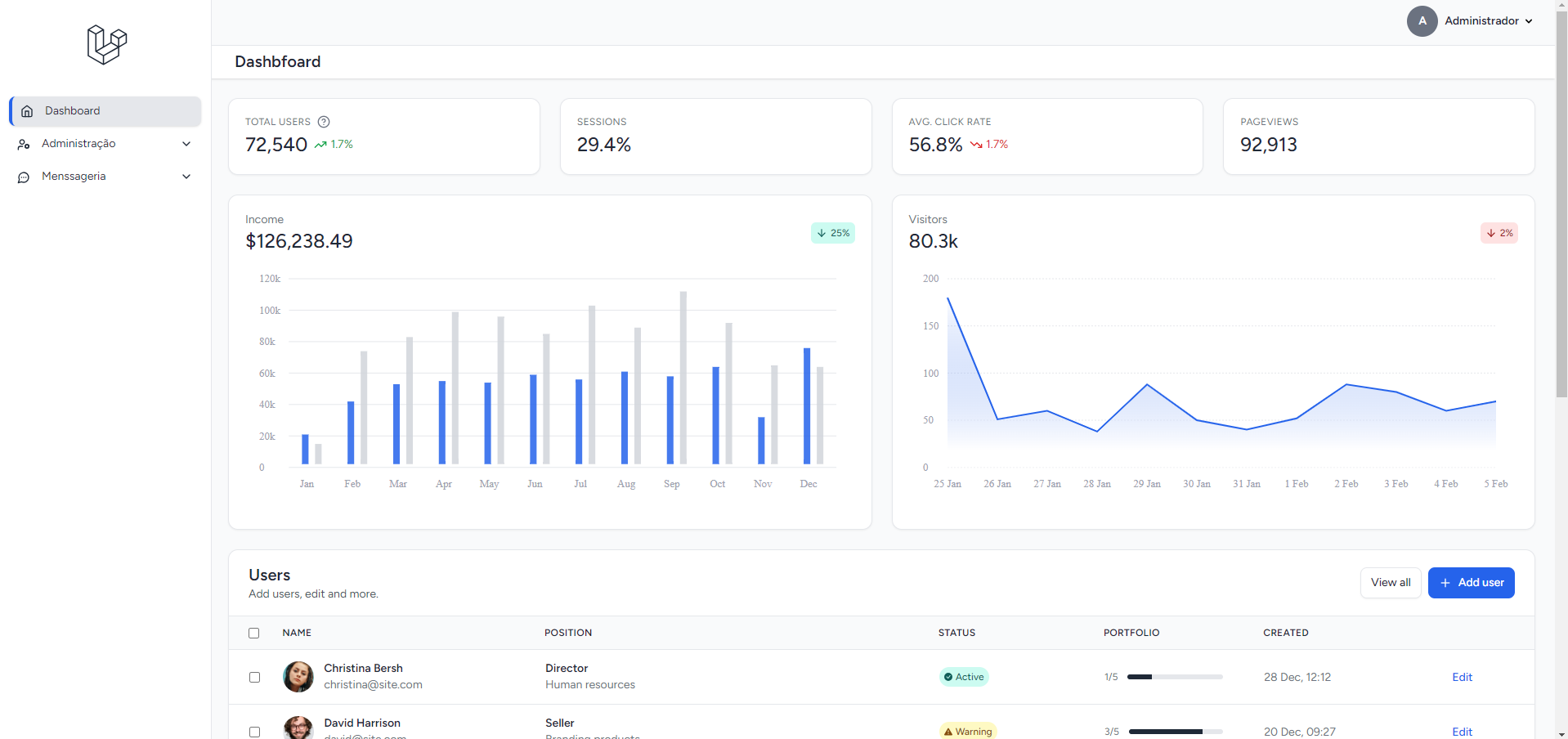The image size is (1568, 739).
Task: Click the STATUS column header
Action: (x=956, y=633)
